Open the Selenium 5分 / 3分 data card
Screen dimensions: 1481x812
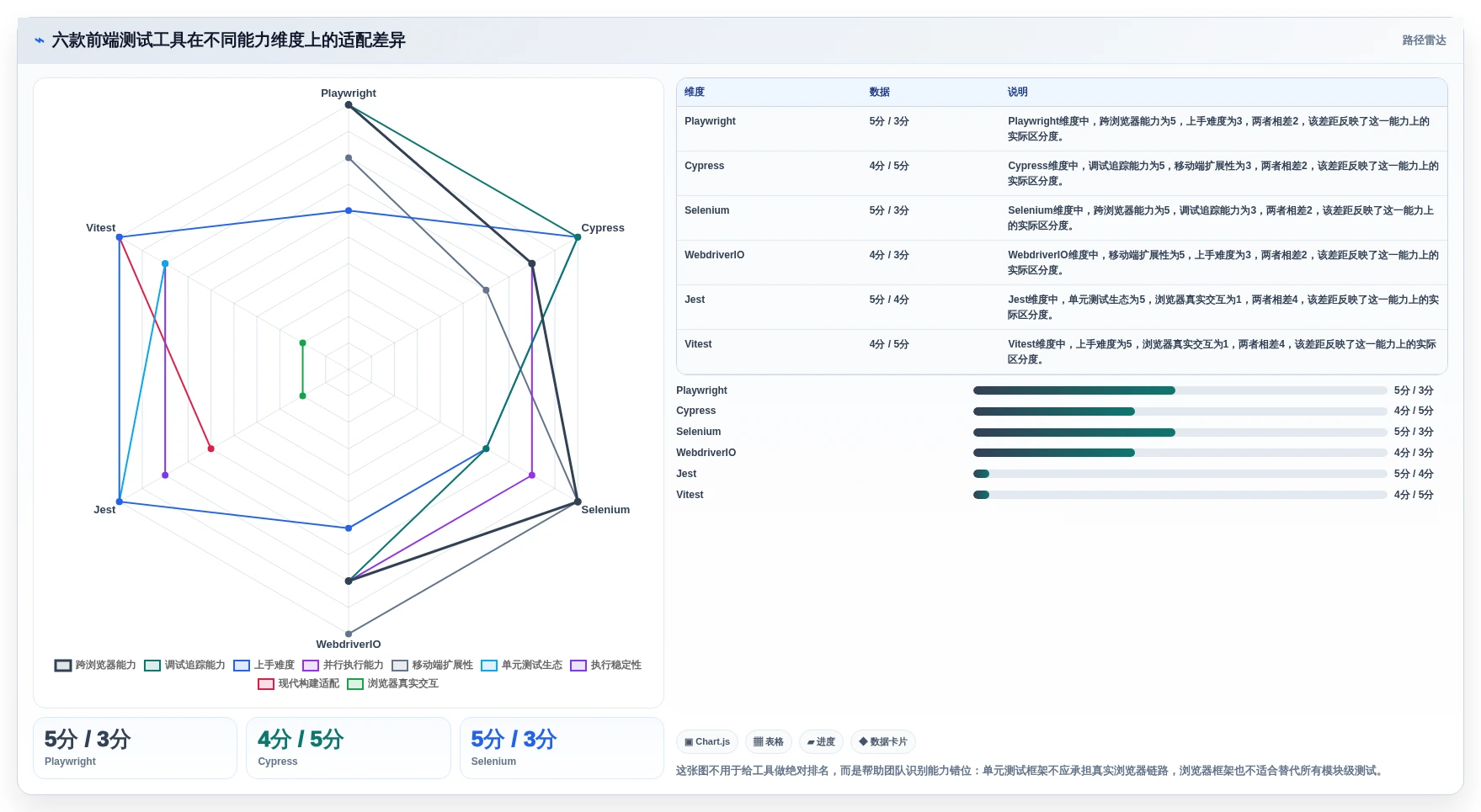click(562, 748)
